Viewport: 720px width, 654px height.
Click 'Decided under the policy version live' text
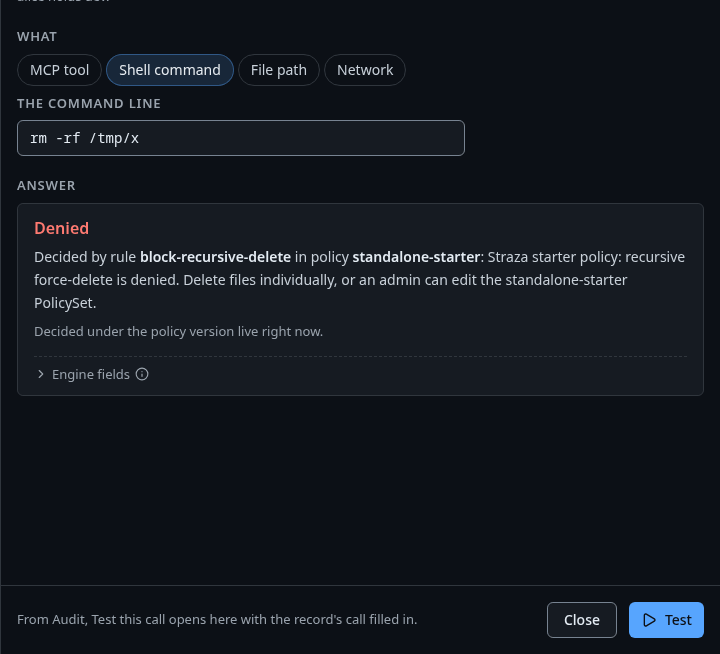coord(178,332)
